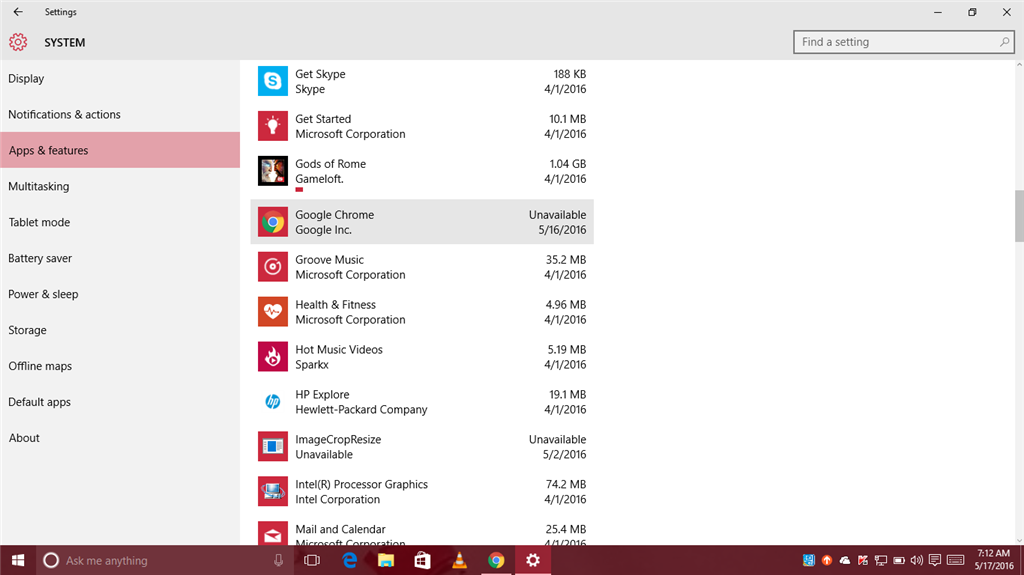The image size is (1024, 575).
Task: Open the touch keyboard from the tray
Action: [955, 561]
